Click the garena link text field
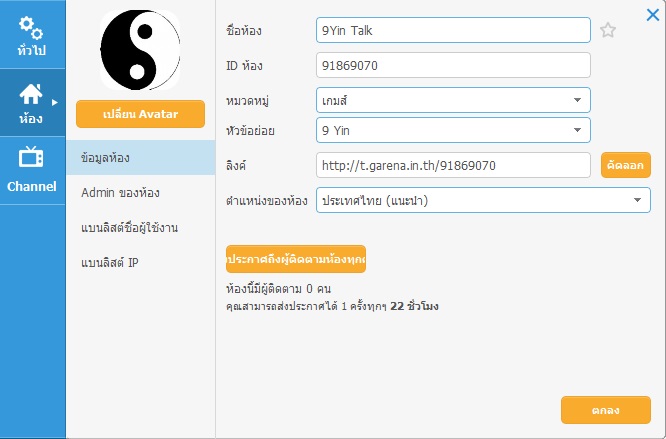The width and height of the screenshot is (666, 439). coord(453,164)
